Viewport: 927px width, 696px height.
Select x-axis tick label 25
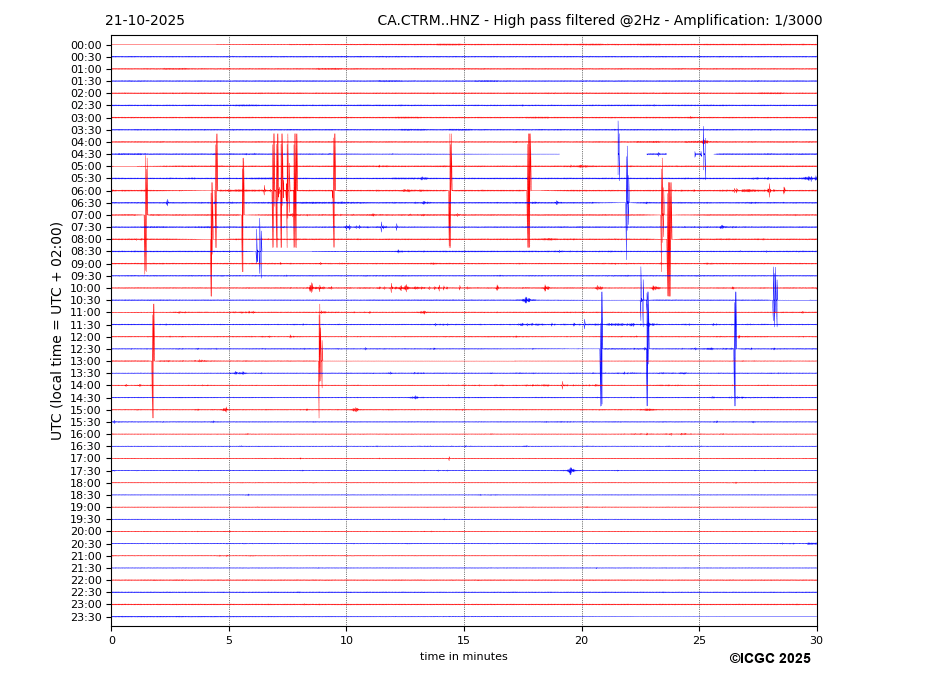coord(699,640)
